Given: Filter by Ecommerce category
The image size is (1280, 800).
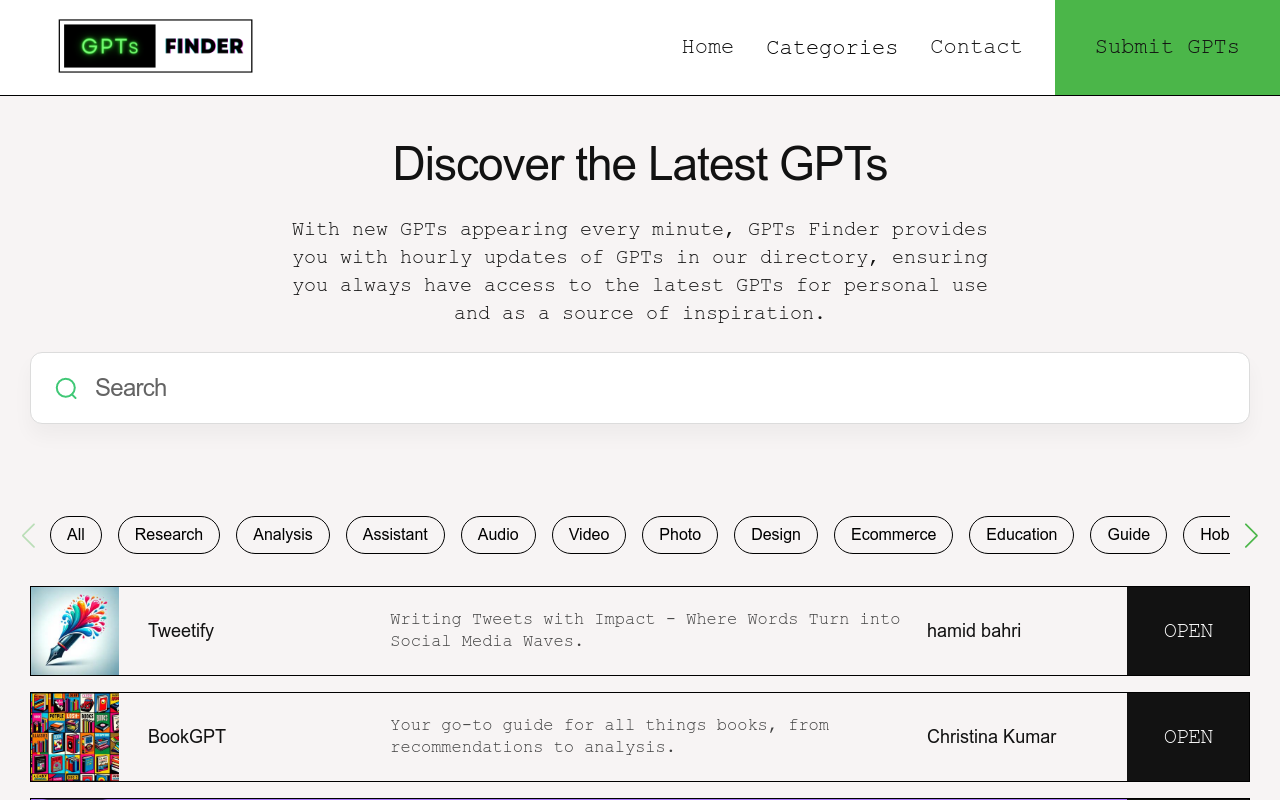Looking at the screenshot, I should 894,535.
